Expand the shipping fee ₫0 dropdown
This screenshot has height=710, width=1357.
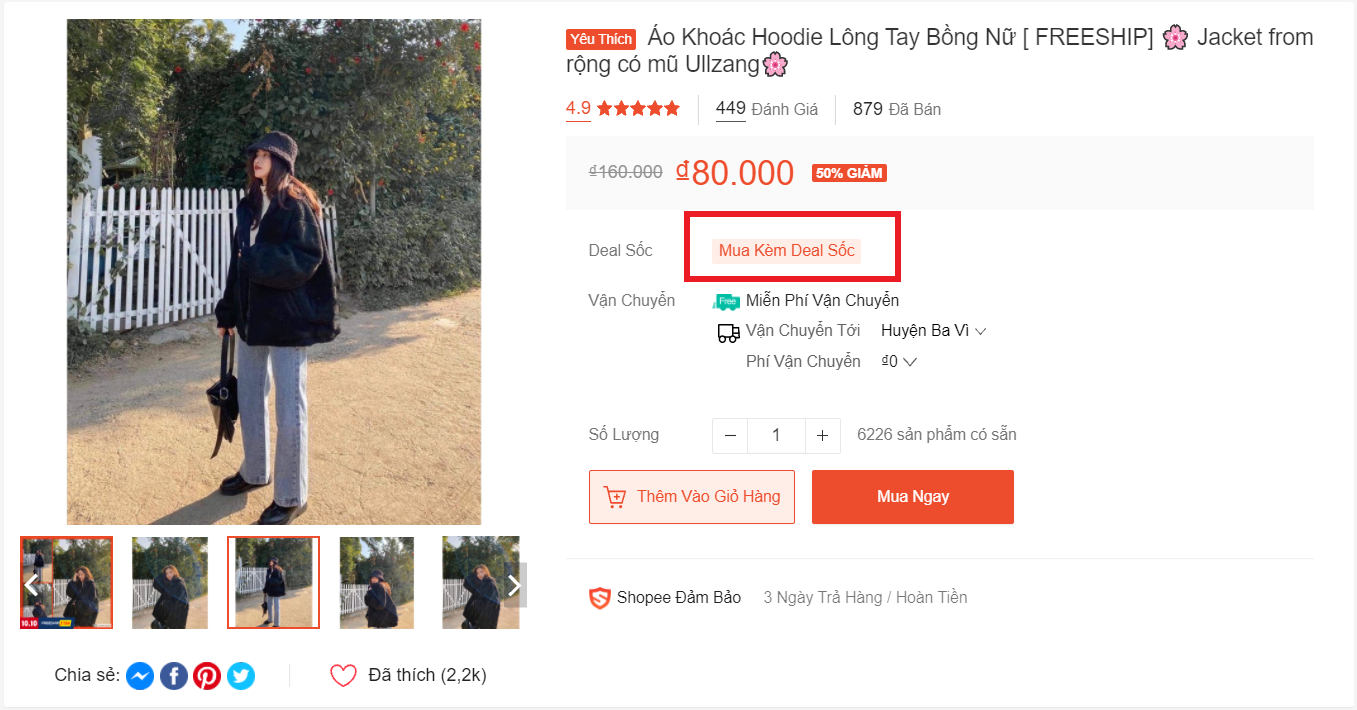(x=899, y=362)
